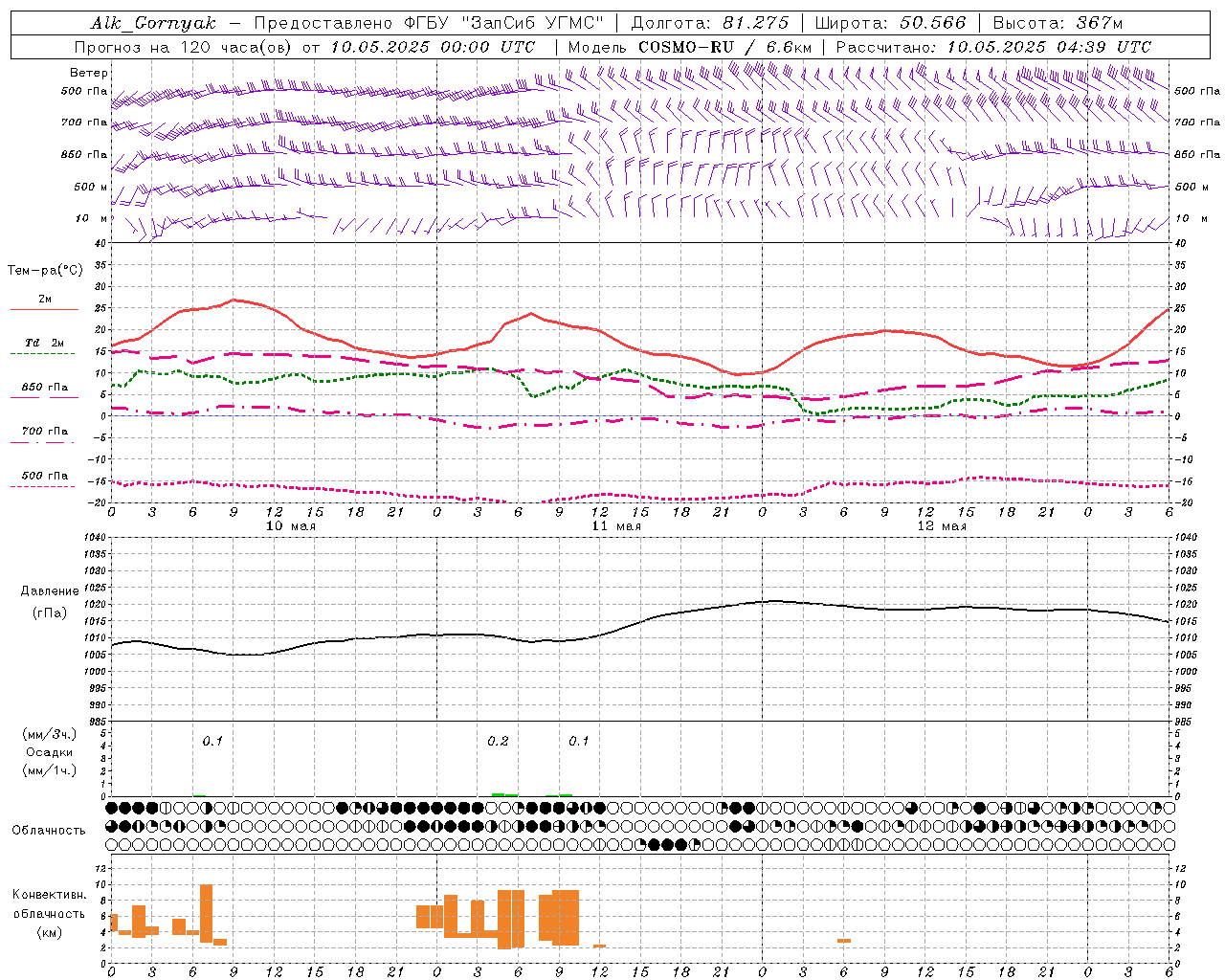Click the 12 мая date label
Viewport: 1225px width, 980px height.
(942, 526)
